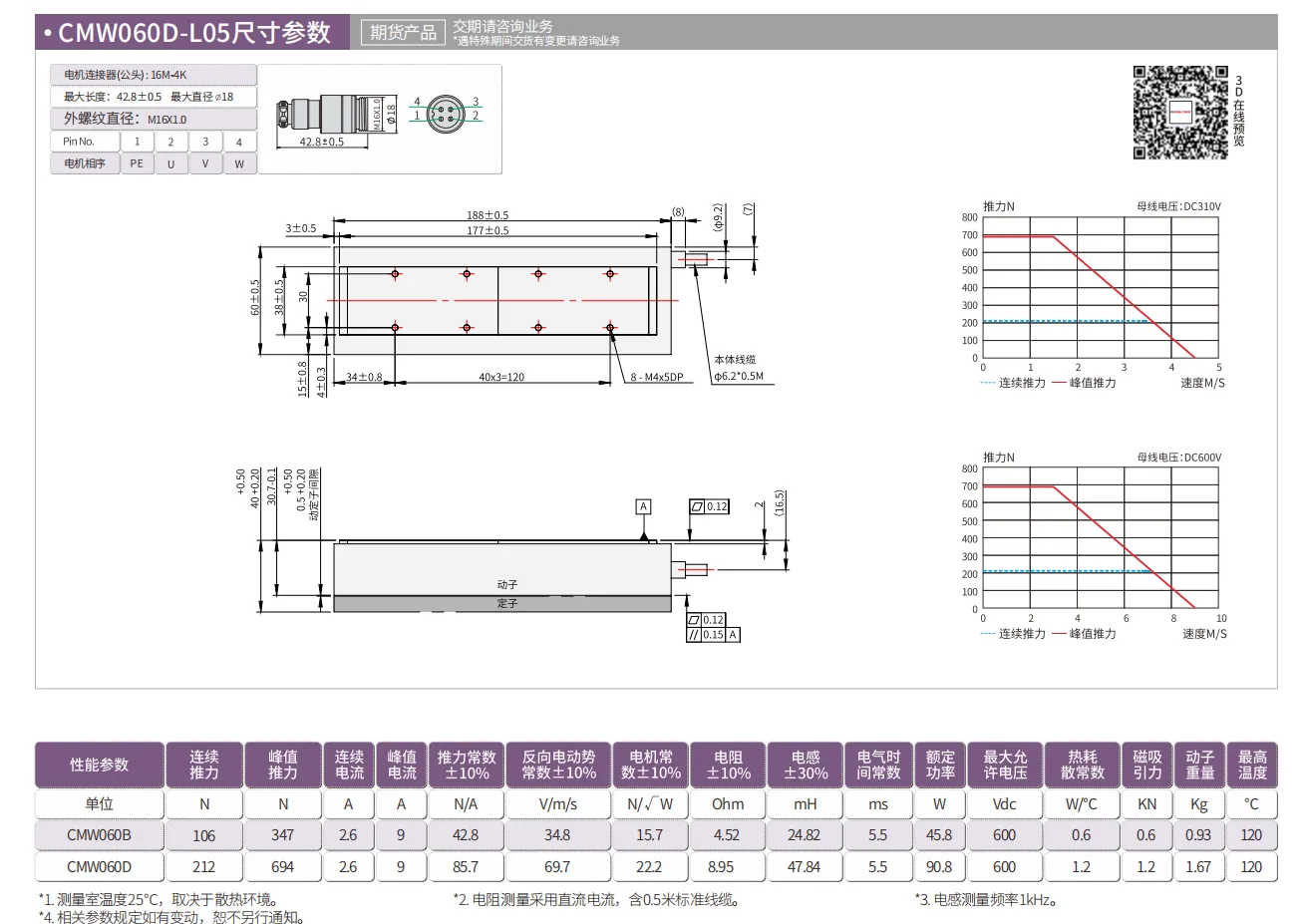Click the 188±0.5 dimension label
The image size is (1304, 924).
[x=488, y=215]
